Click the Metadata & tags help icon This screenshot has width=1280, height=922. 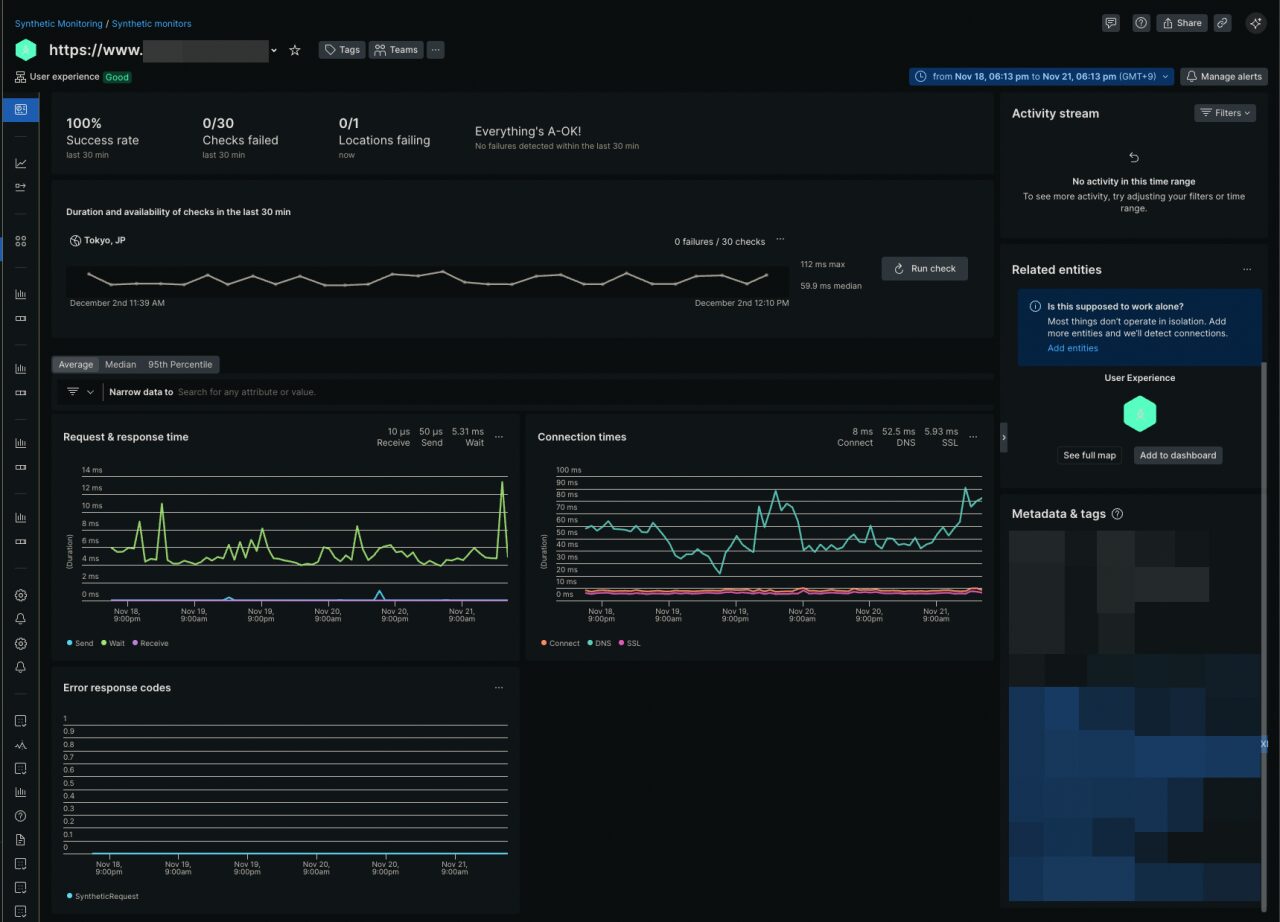coord(1118,514)
